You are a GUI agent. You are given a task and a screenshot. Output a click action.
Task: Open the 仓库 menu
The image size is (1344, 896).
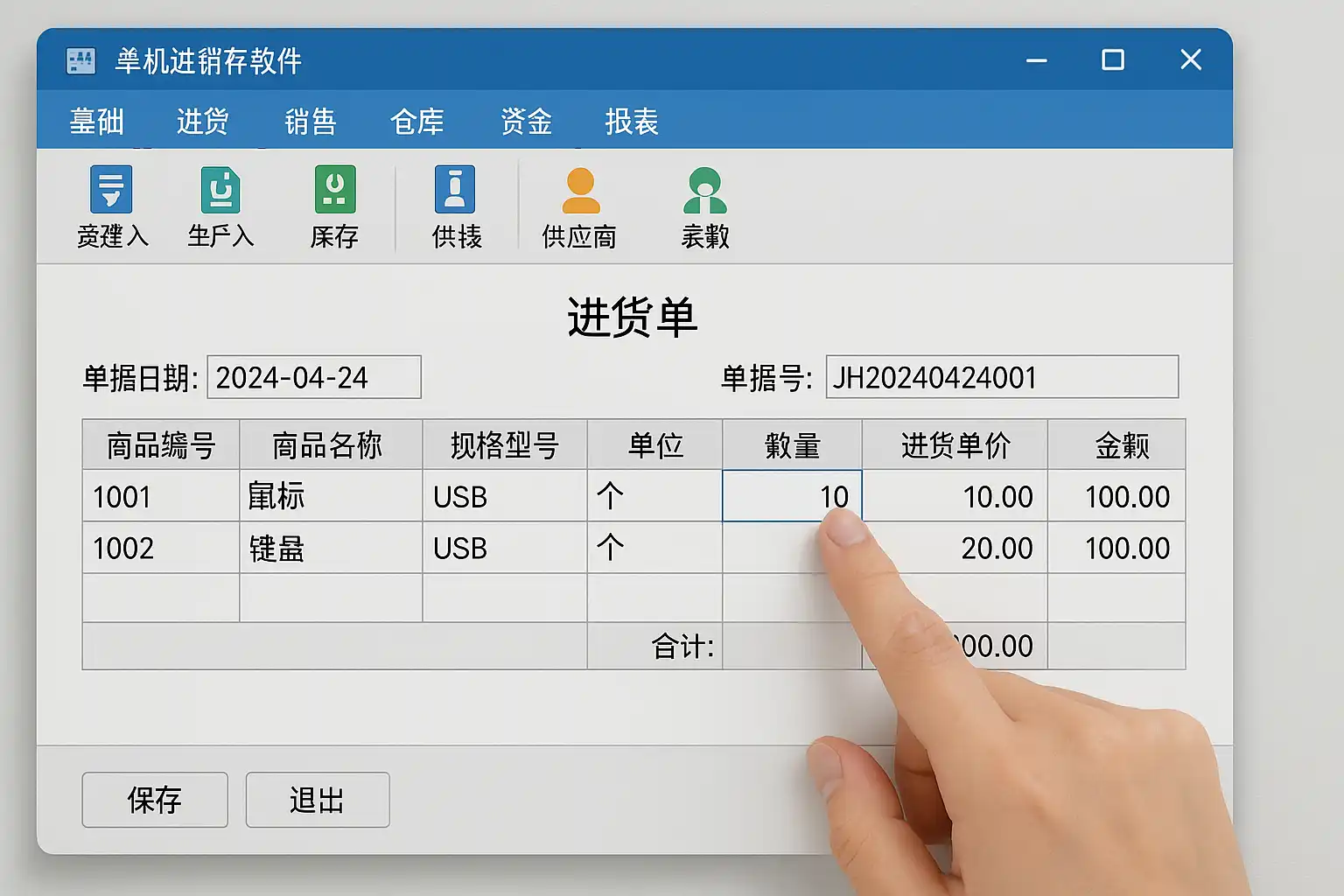[417, 122]
